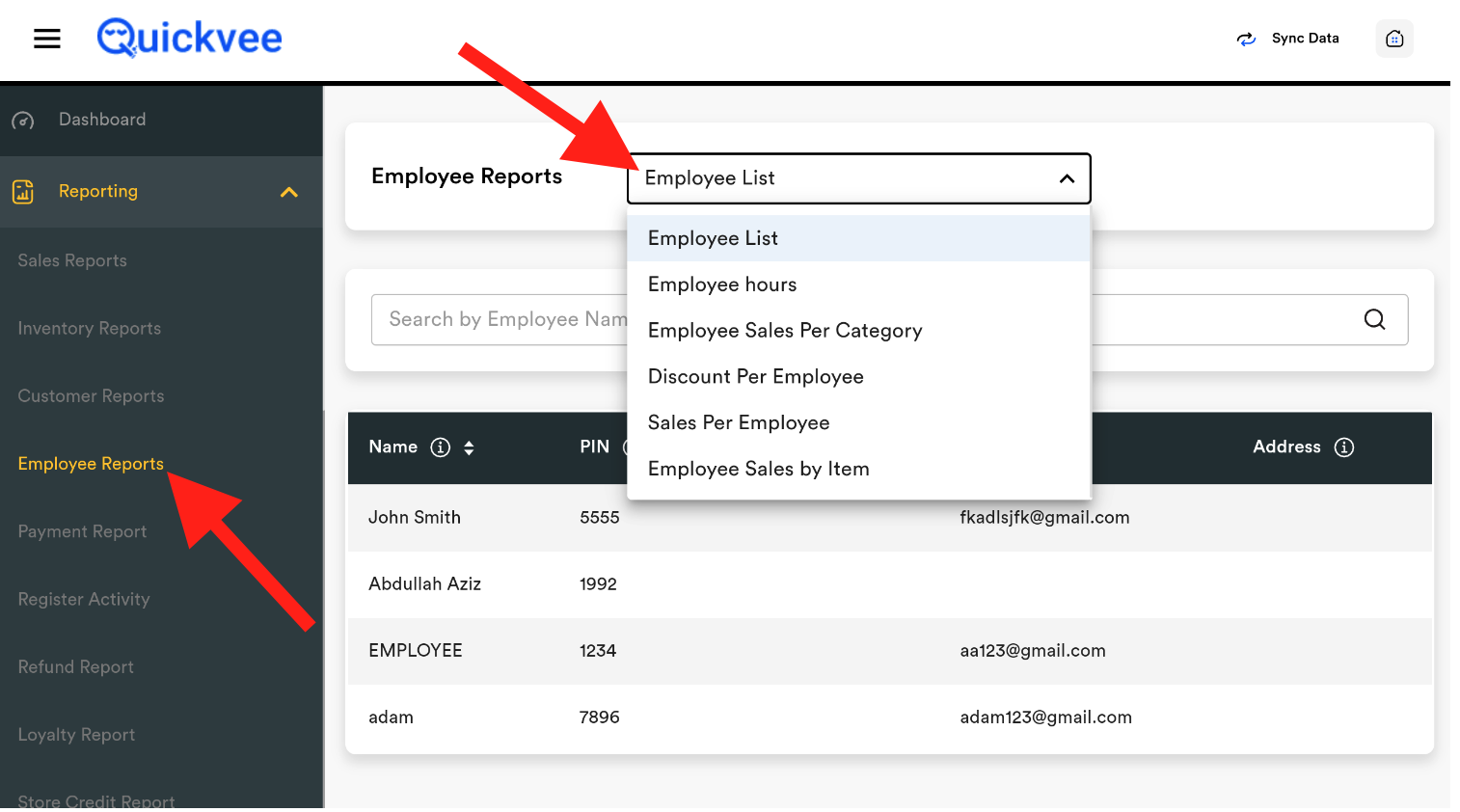Choose Employee Sales Per Category option

(x=784, y=331)
